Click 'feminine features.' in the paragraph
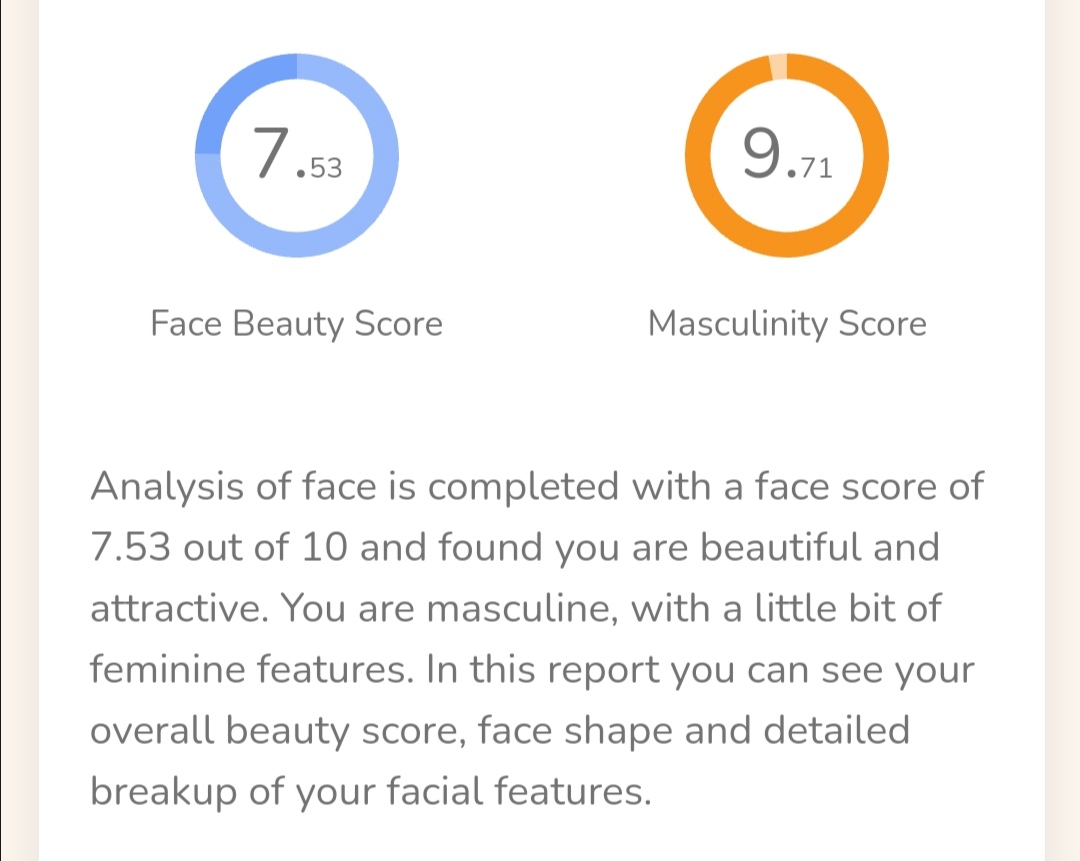Viewport: 1080px width, 861px height. click(252, 669)
